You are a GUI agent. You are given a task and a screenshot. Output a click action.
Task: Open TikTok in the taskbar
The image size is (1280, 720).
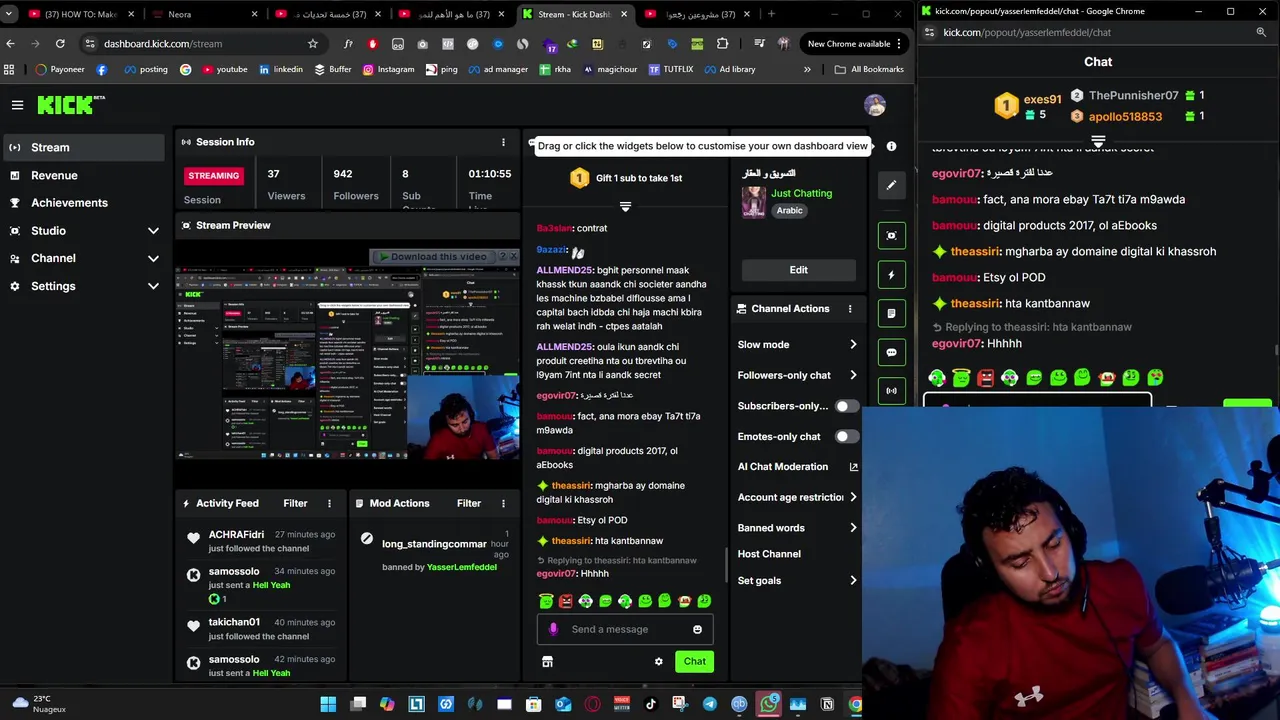coord(651,704)
